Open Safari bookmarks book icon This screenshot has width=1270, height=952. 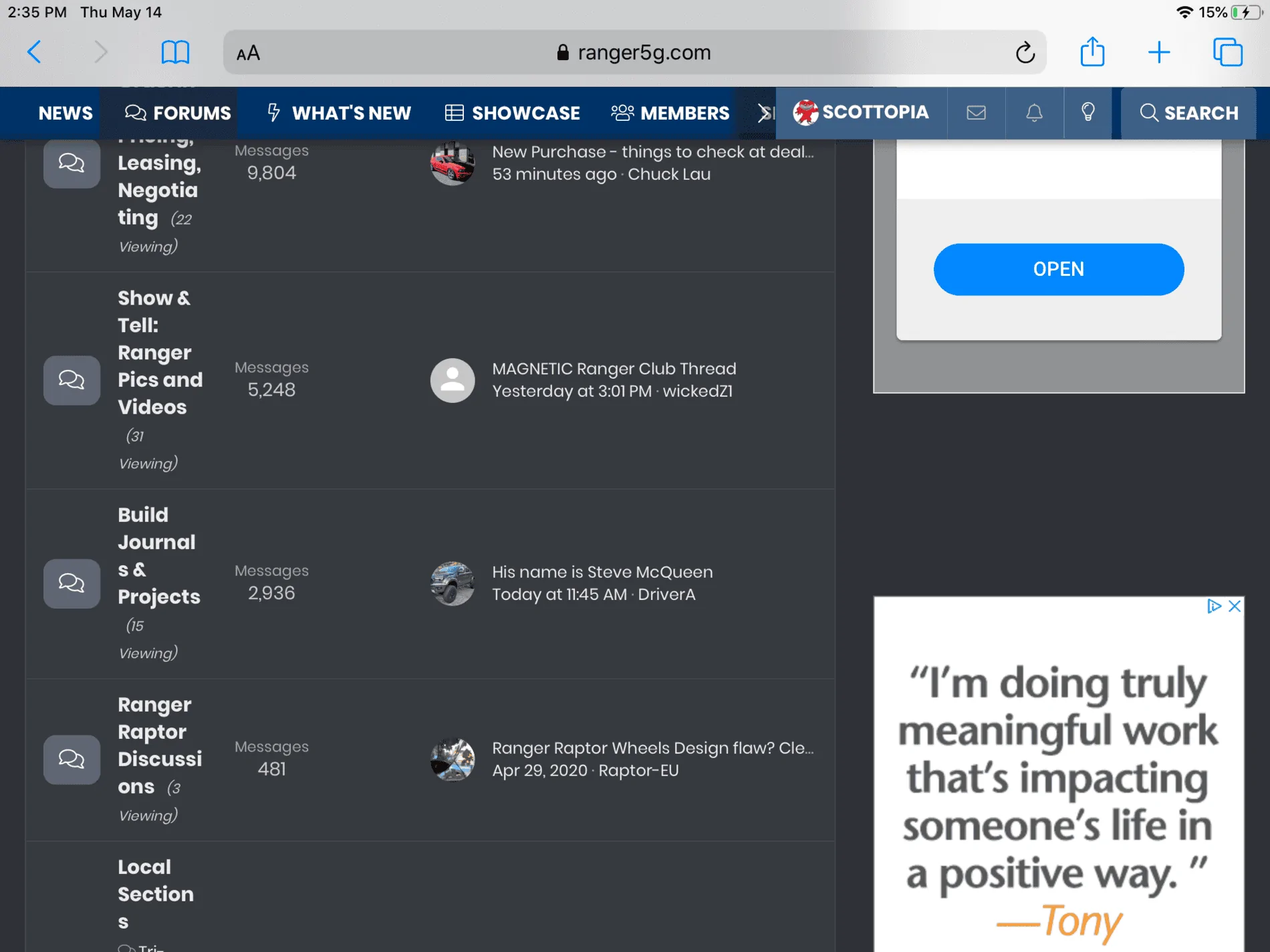point(175,51)
